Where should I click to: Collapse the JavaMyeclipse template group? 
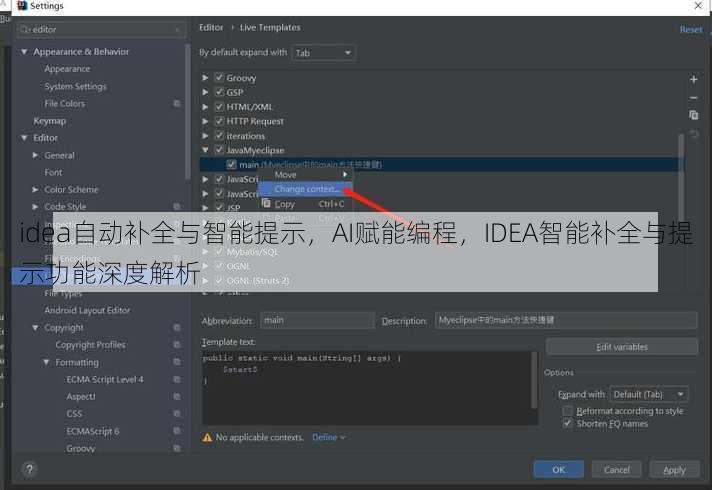(x=205, y=150)
